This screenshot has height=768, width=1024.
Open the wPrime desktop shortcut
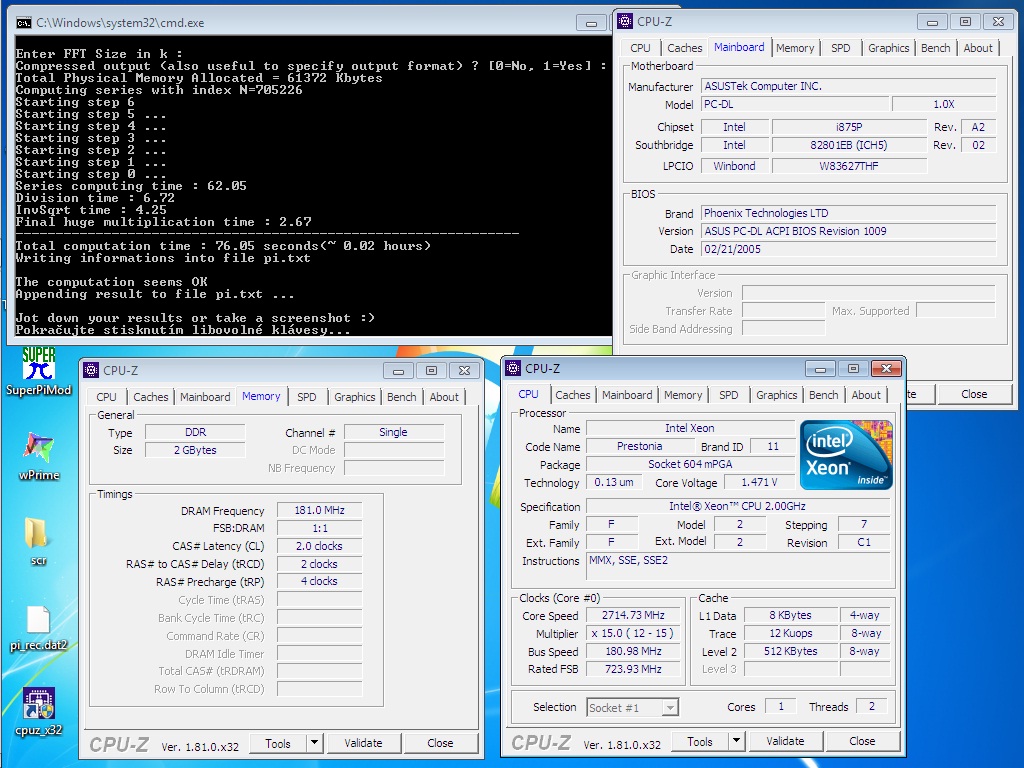tap(39, 456)
